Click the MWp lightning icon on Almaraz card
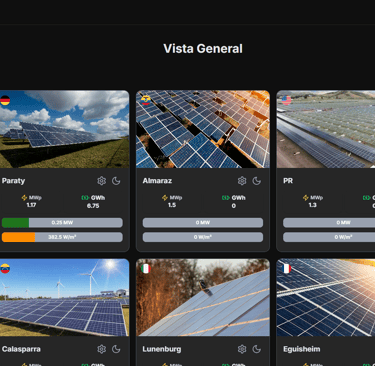The width and height of the screenshot is (375, 366). [x=165, y=198]
